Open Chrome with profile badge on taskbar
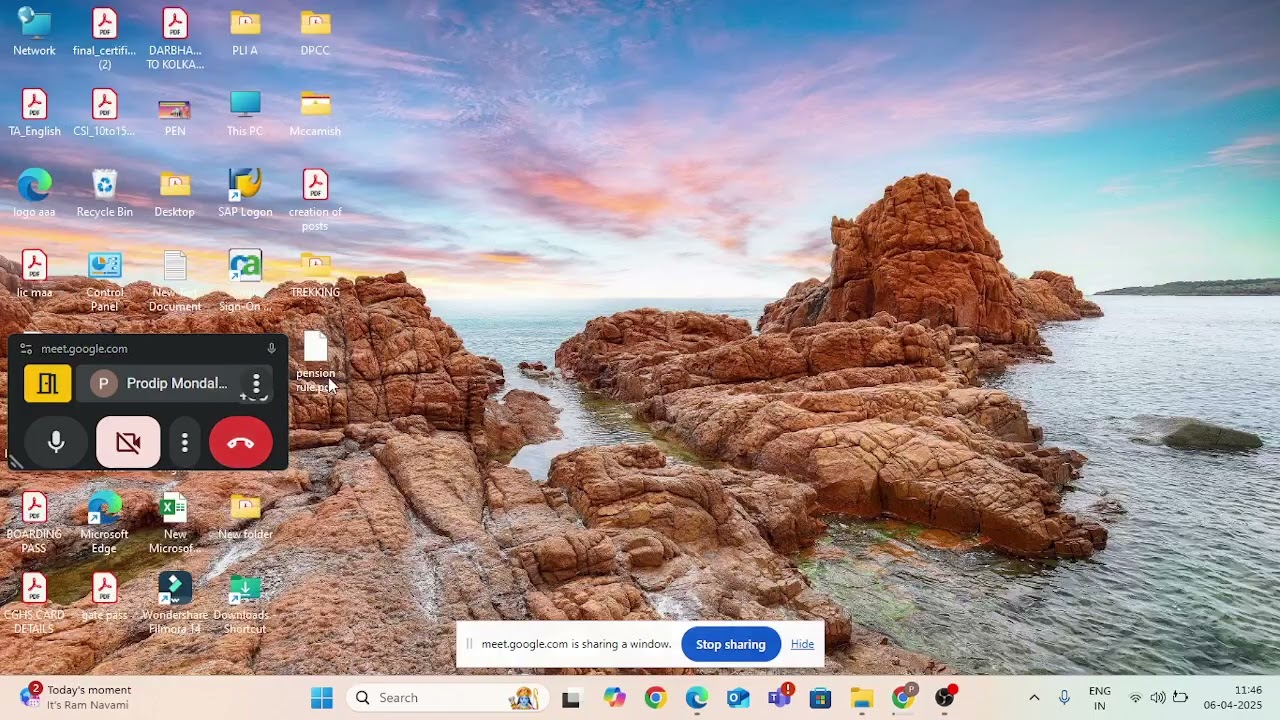Screen dimensions: 1280x720 tap(904, 698)
